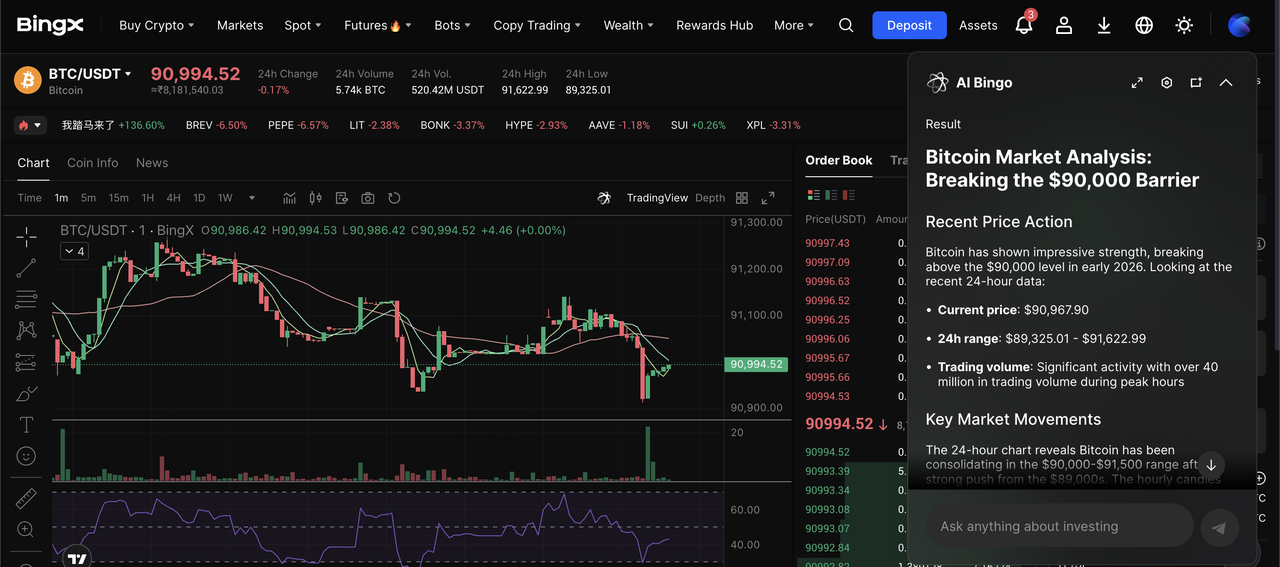This screenshot has height=567, width=1280.
Task: Switch chart interval to 15m
Action: tap(118, 198)
